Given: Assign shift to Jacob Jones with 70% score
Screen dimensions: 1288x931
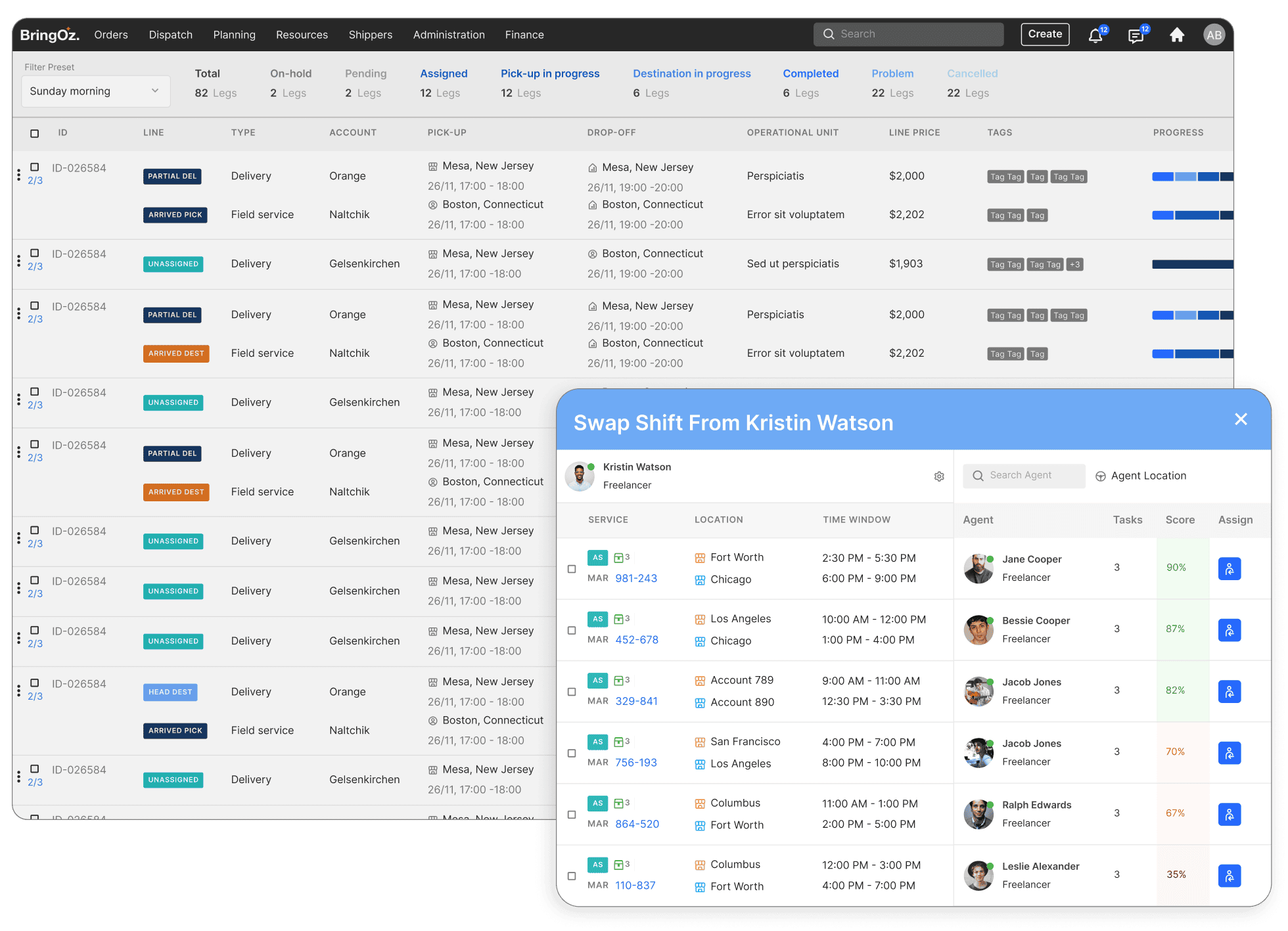Looking at the screenshot, I should pyautogui.click(x=1229, y=753).
